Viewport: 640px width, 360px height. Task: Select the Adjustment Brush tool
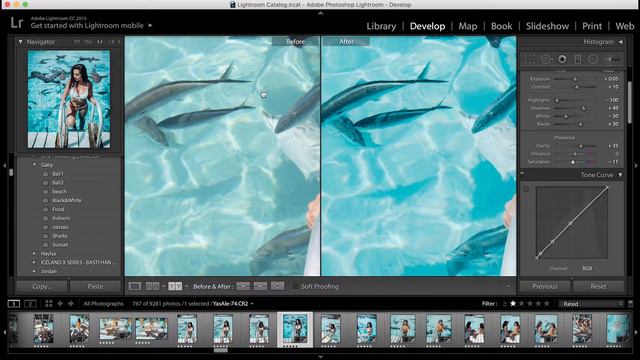coord(612,60)
